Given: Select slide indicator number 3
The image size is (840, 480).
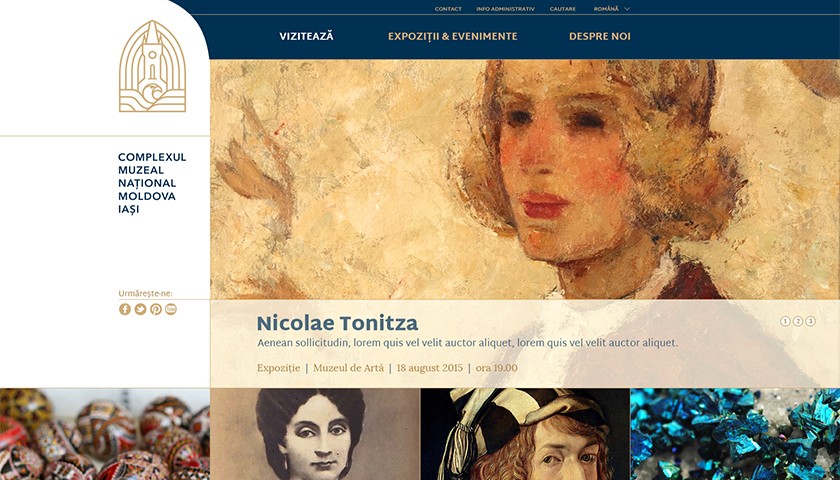Looking at the screenshot, I should 811,321.
